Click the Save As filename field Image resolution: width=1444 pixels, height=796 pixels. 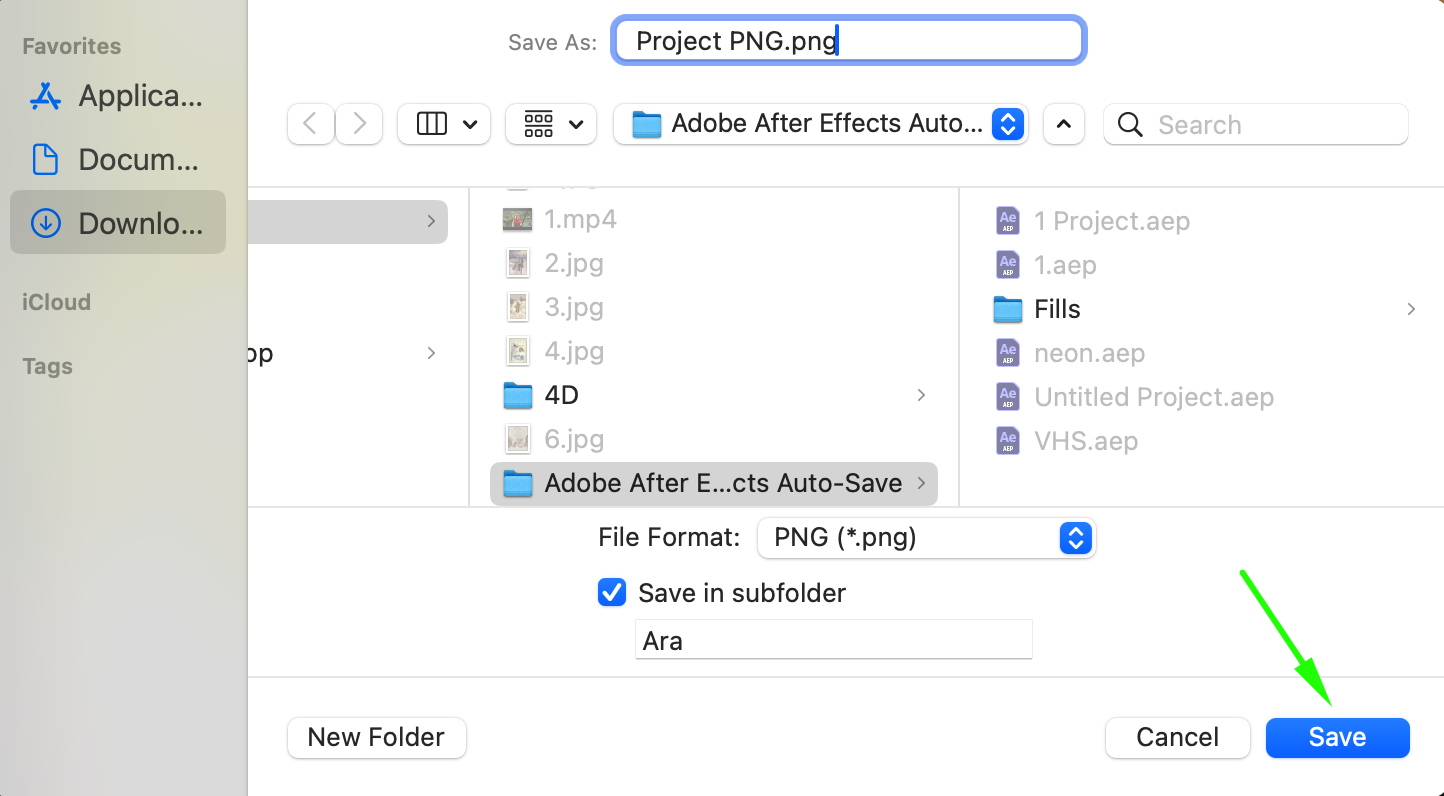pyautogui.click(x=848, y=41)
